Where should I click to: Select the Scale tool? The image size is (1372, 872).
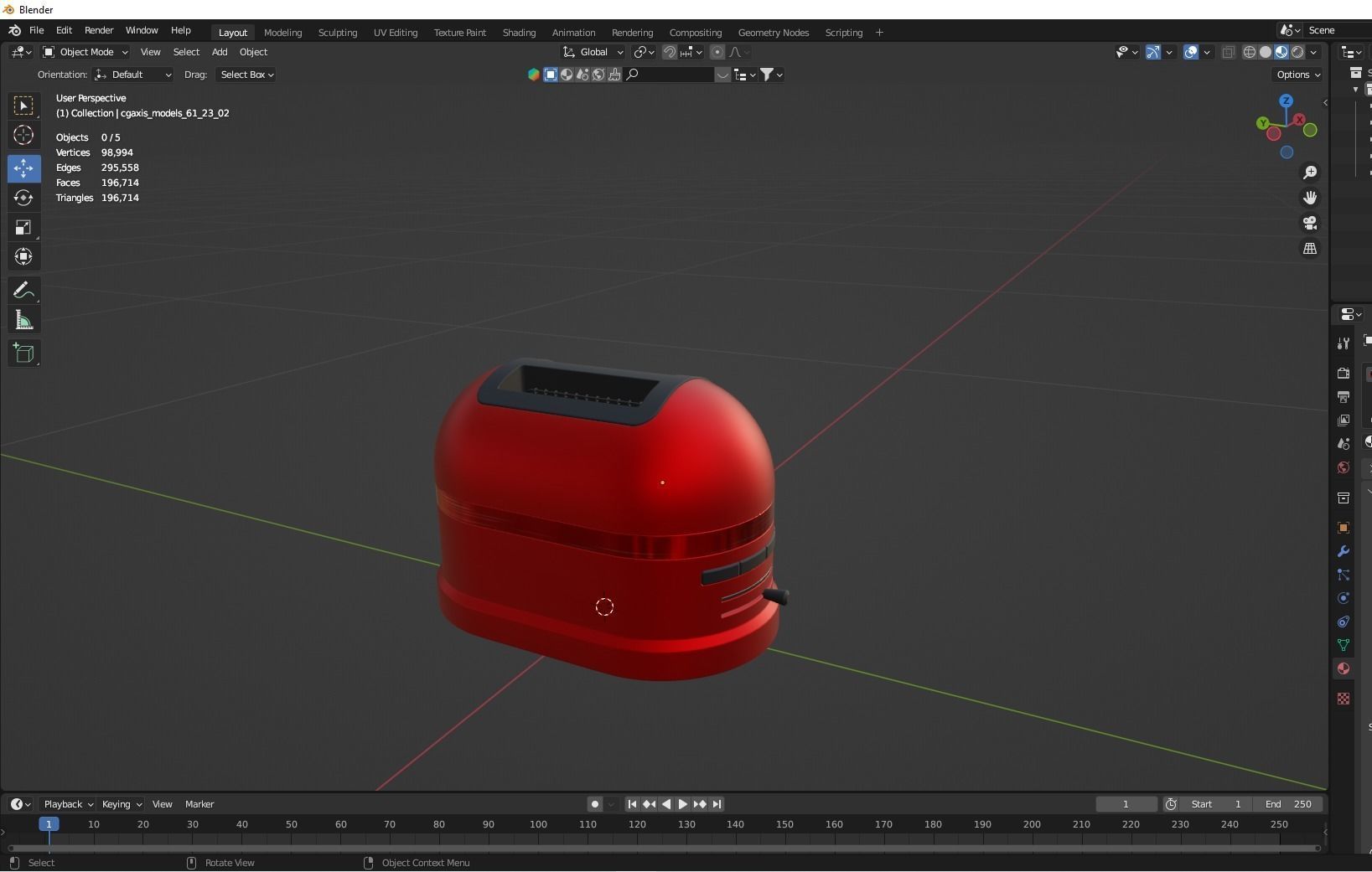point(23,228)
